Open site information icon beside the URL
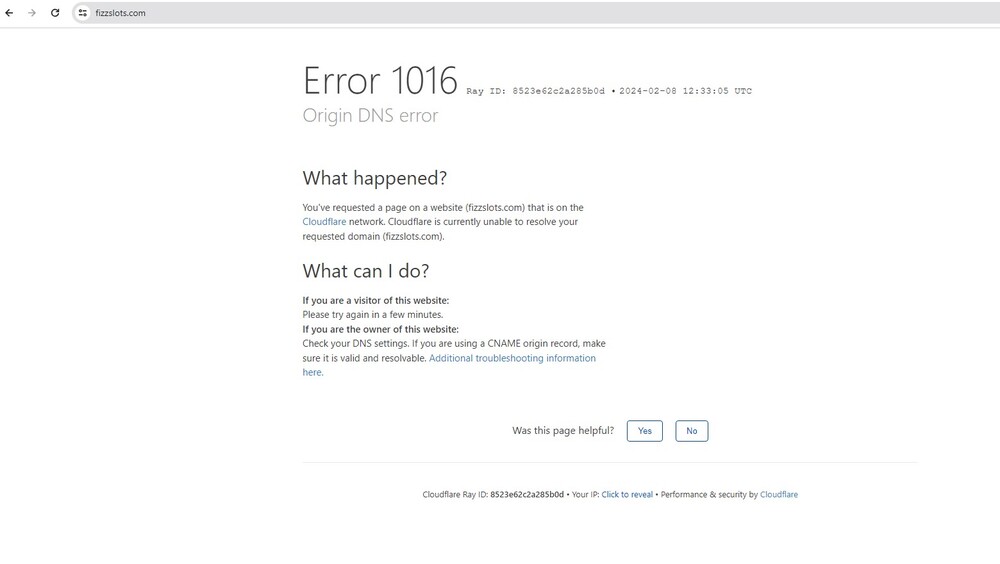Viewport: 1000px width, 564px height. [x=83, y=13]
